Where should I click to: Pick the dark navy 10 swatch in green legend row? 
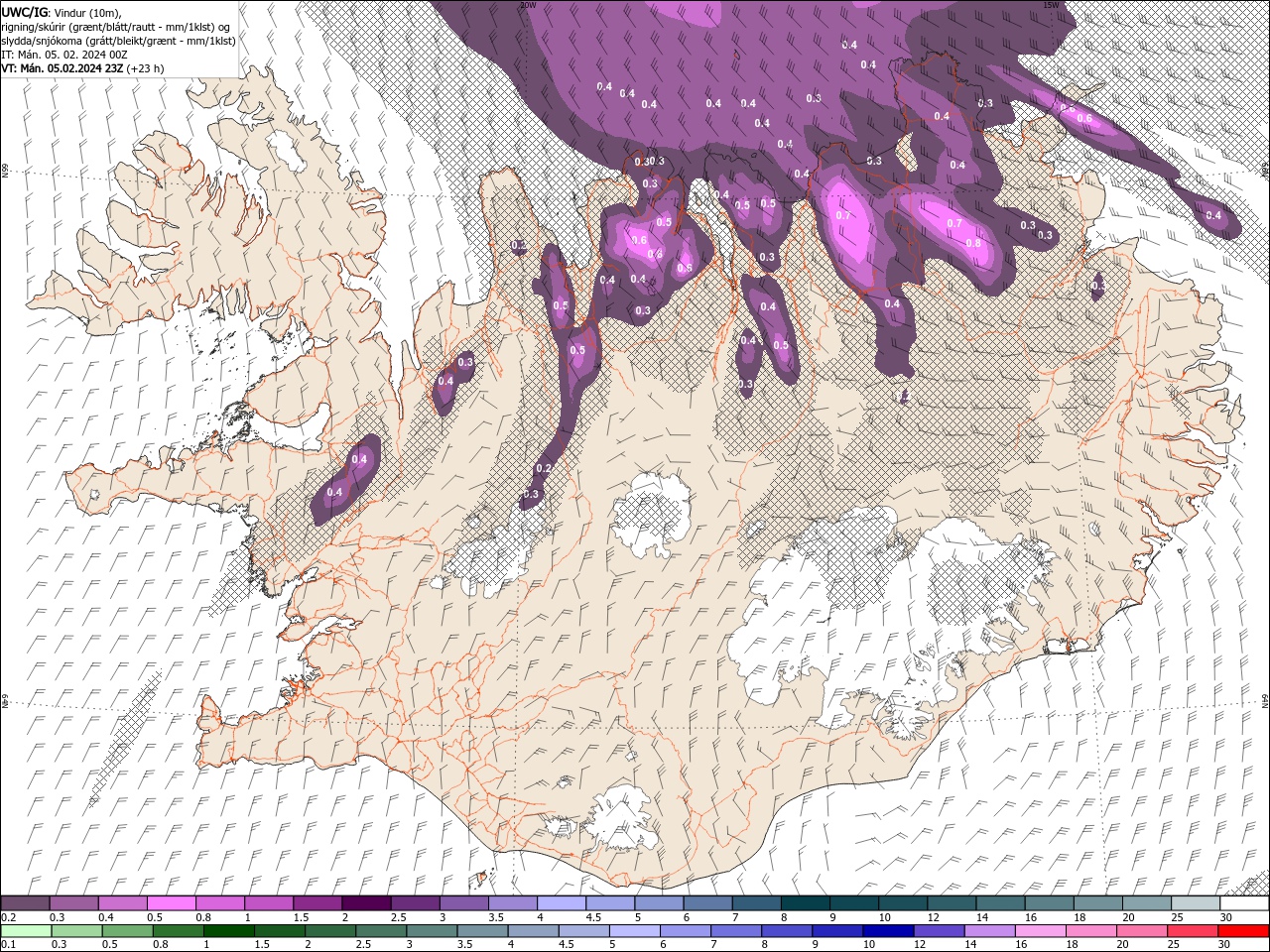point(889,931)
